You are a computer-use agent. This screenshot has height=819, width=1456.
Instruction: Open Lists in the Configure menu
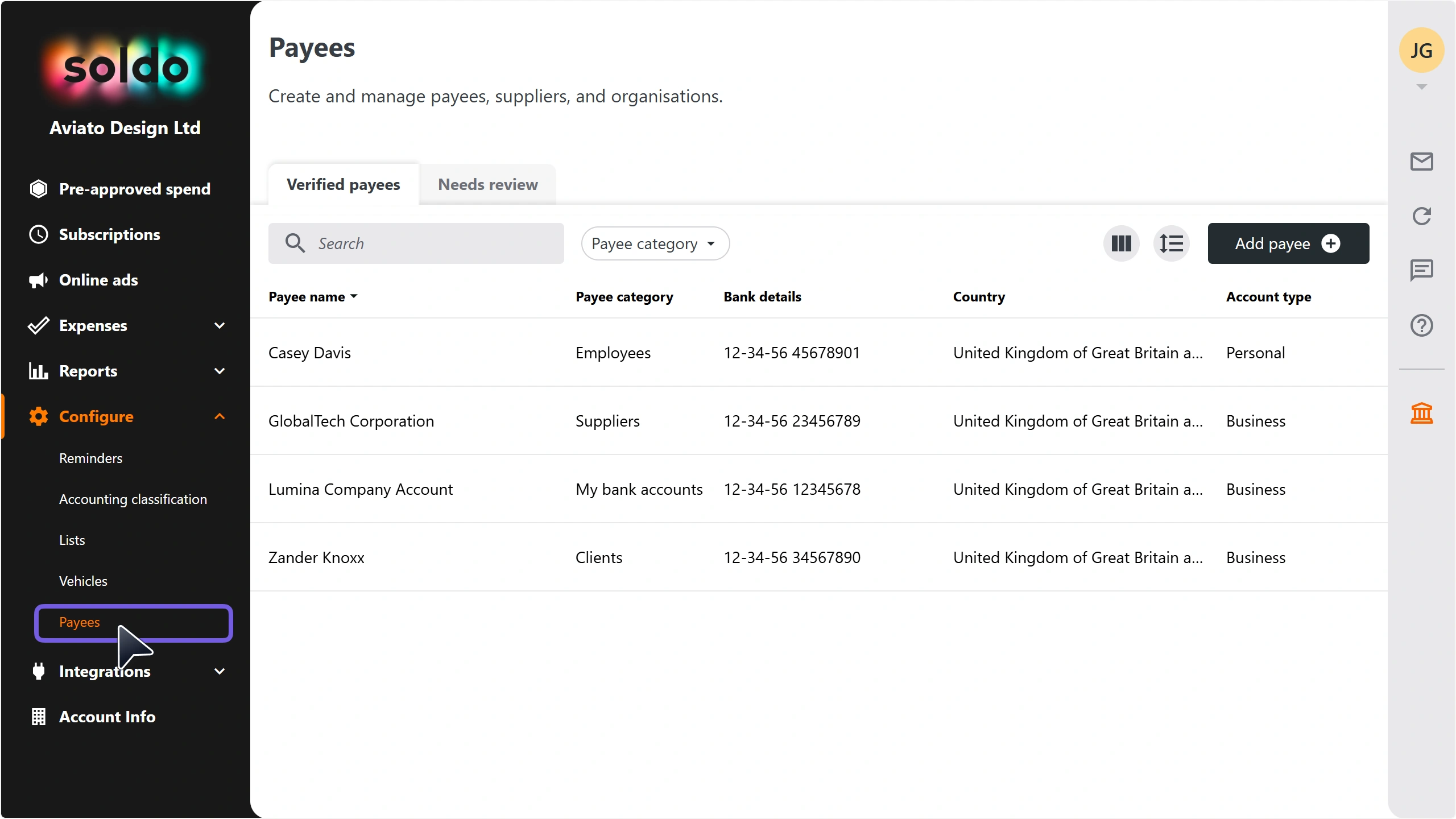pyautogui.click(x=72, y=540)
